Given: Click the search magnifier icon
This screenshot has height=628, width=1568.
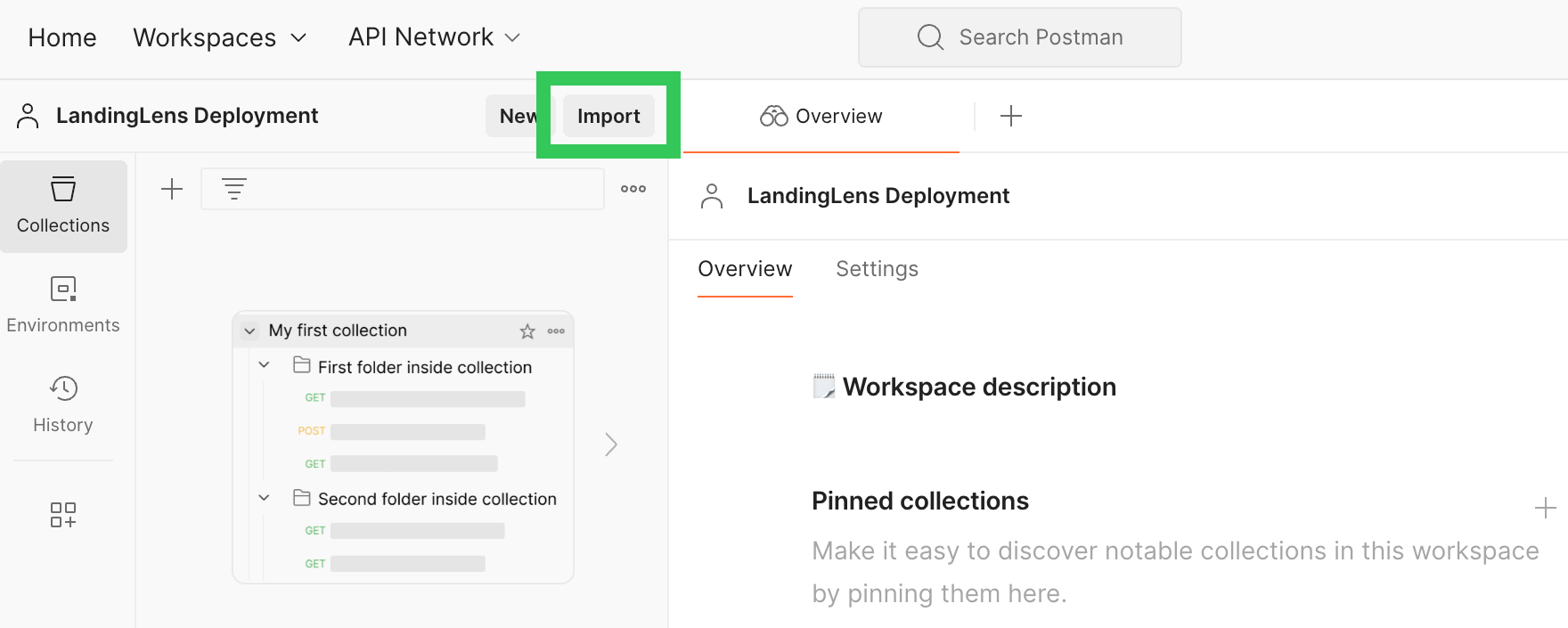Looking at the screenshot, I should (x=930, y=37).
